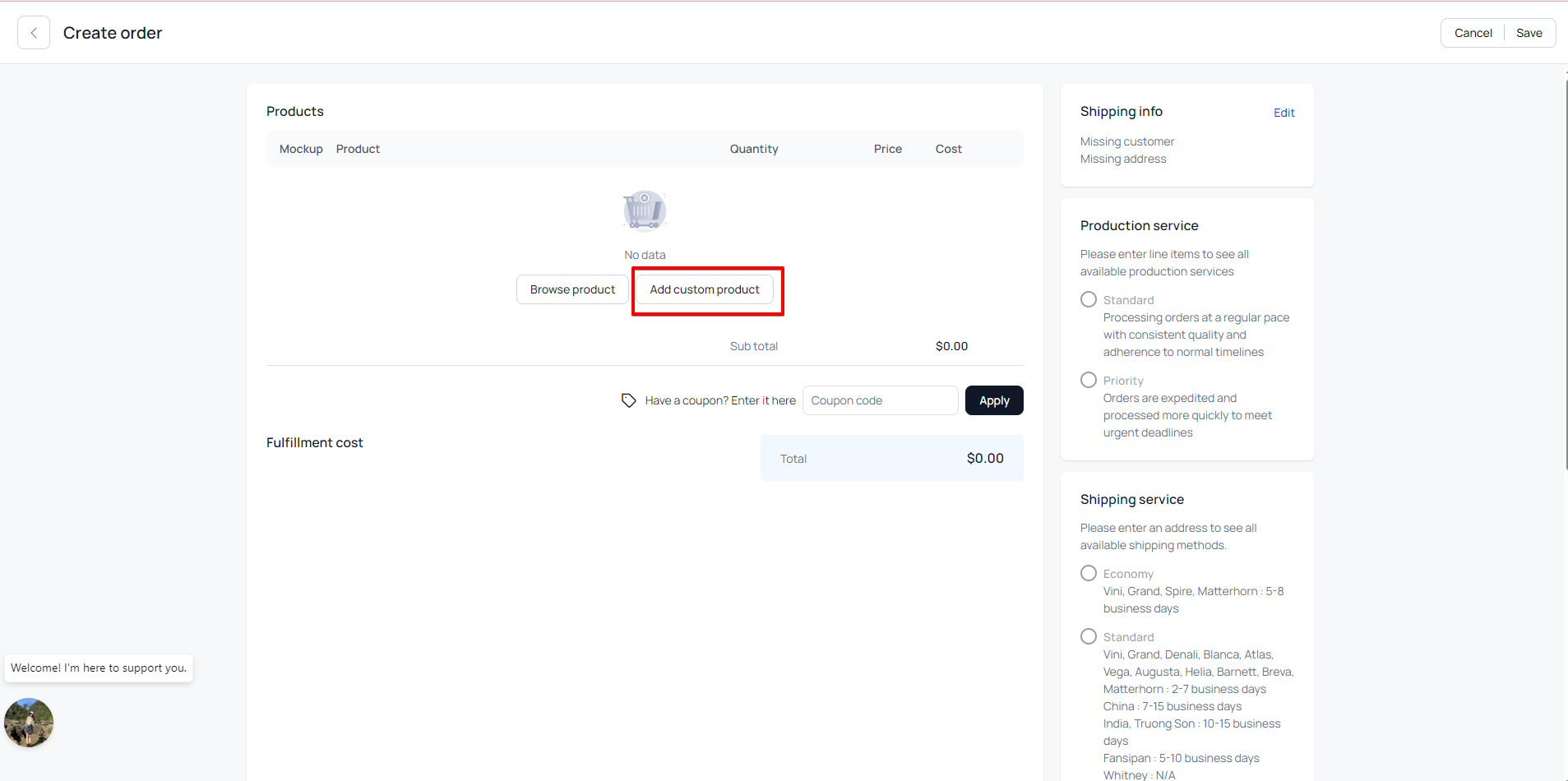This screenshot has width=1568, height=781.
Task: Select Priority production service
Action: 1089,381
